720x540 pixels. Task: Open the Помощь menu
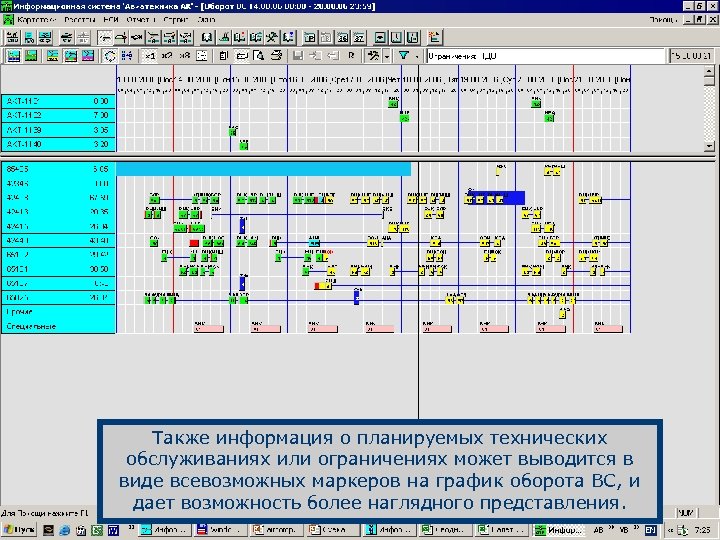(x=663, y=20)
